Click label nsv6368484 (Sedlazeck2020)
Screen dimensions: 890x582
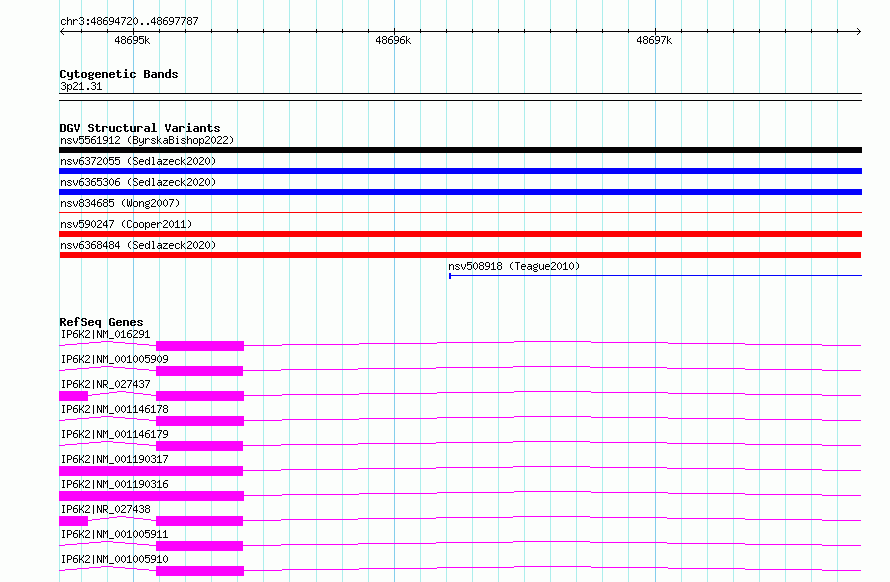138,245
